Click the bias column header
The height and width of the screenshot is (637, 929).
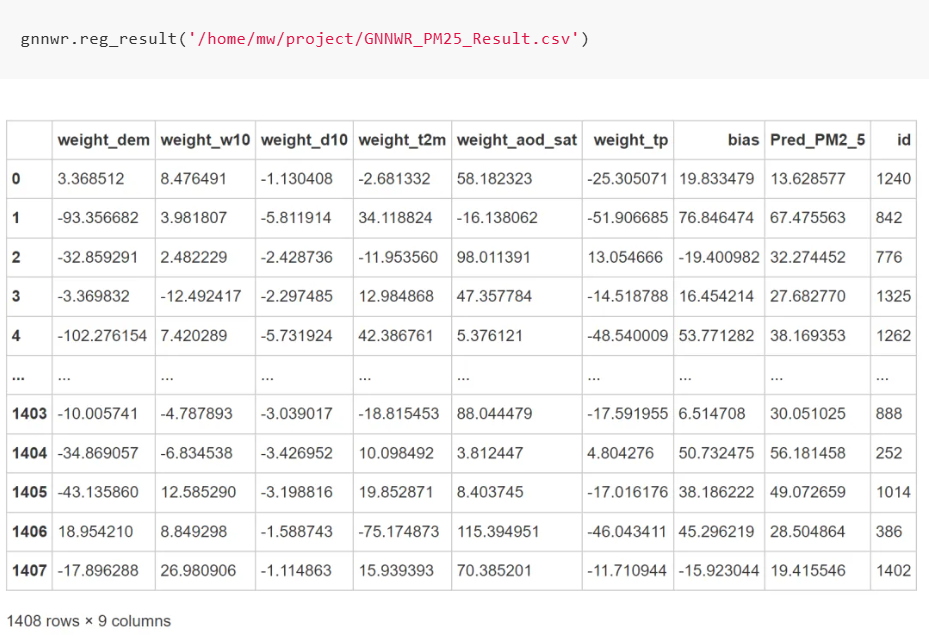coord(743,140)
